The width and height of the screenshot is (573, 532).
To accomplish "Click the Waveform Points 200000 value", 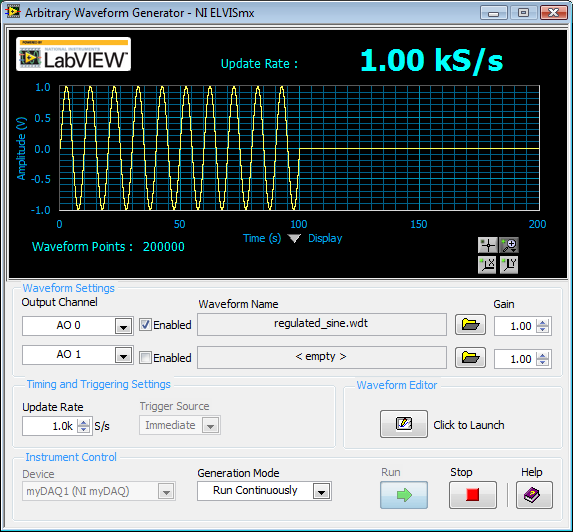I will click(164, 247).
